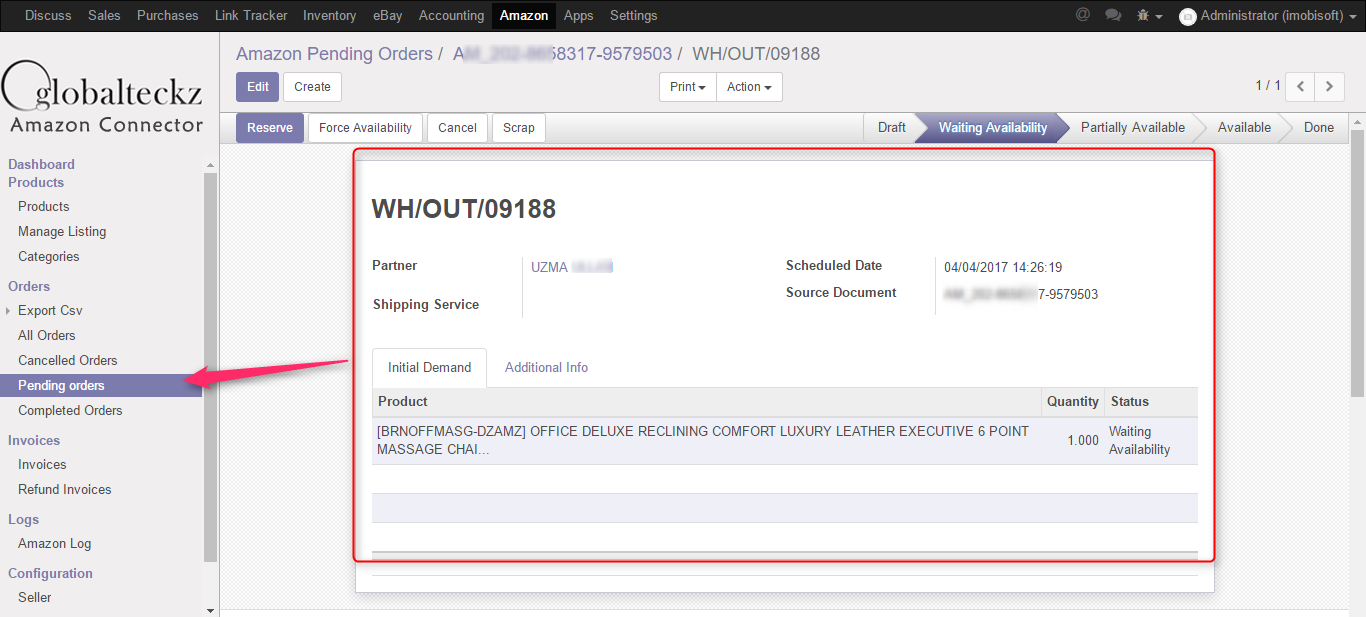Switch to Initial Demand tab
Screen dimensions: 1366x617
point(430,368)
